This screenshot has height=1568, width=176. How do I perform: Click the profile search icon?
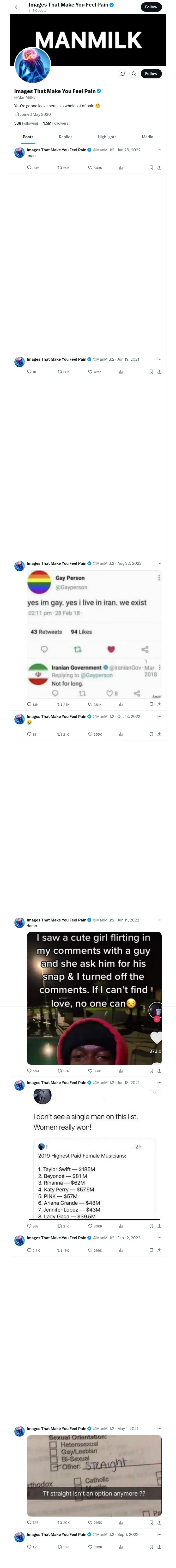tap(133, 74)
